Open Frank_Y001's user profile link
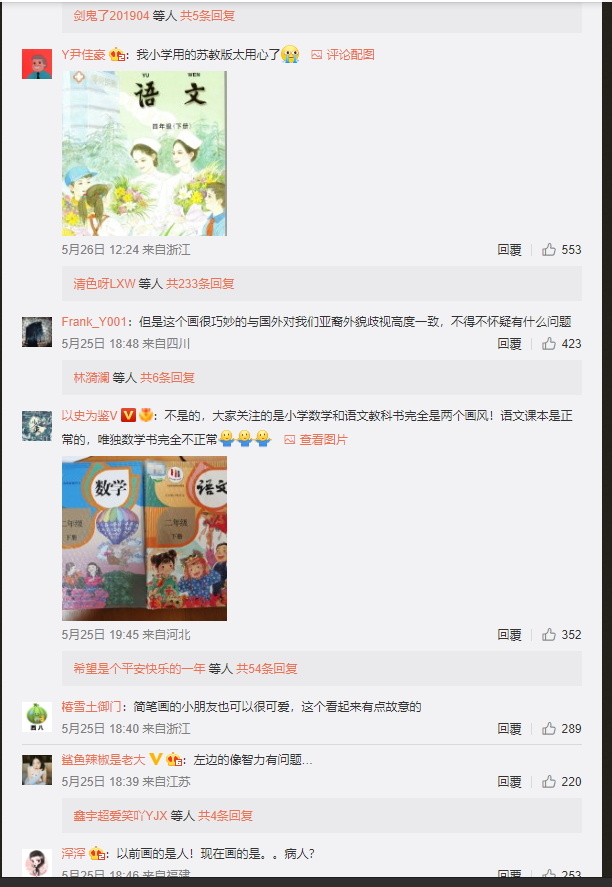This screenshot has width=612, height=887. 94,321
